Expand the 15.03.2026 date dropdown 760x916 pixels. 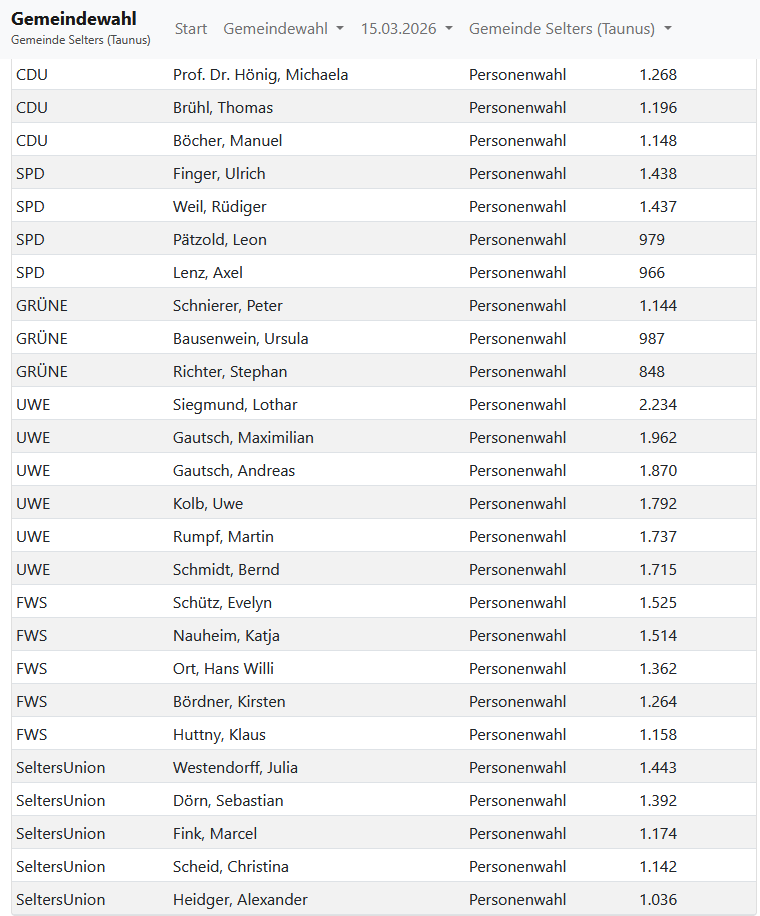tap(406, 29)
